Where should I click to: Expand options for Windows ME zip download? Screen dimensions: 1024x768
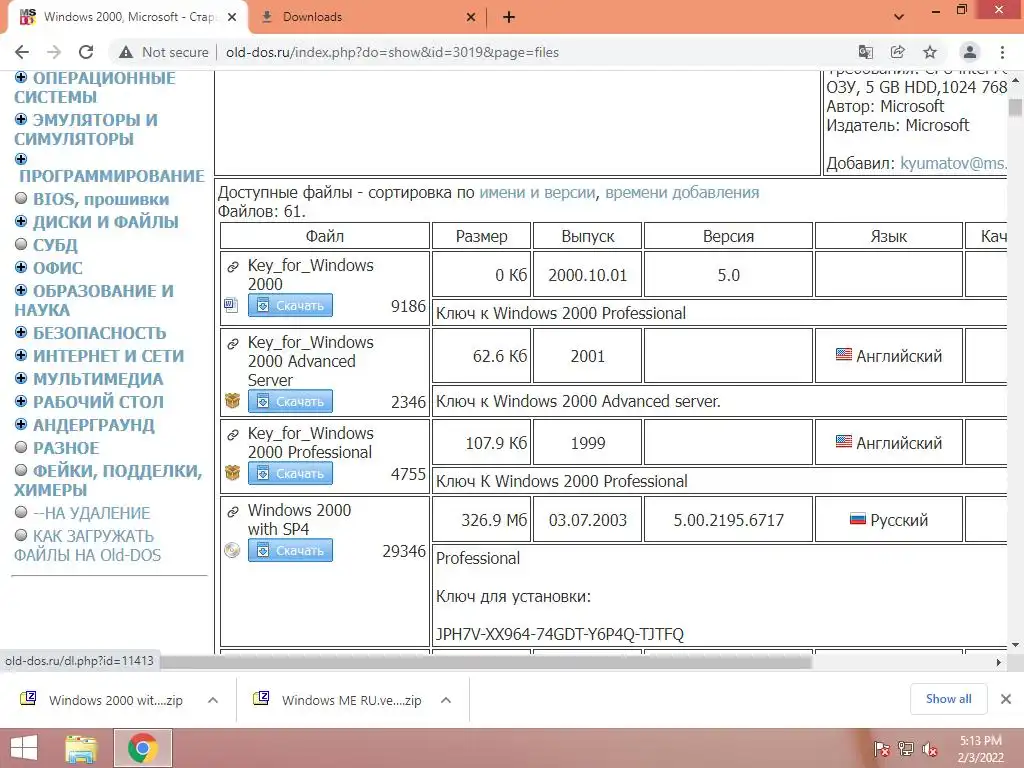coord(446,700)
